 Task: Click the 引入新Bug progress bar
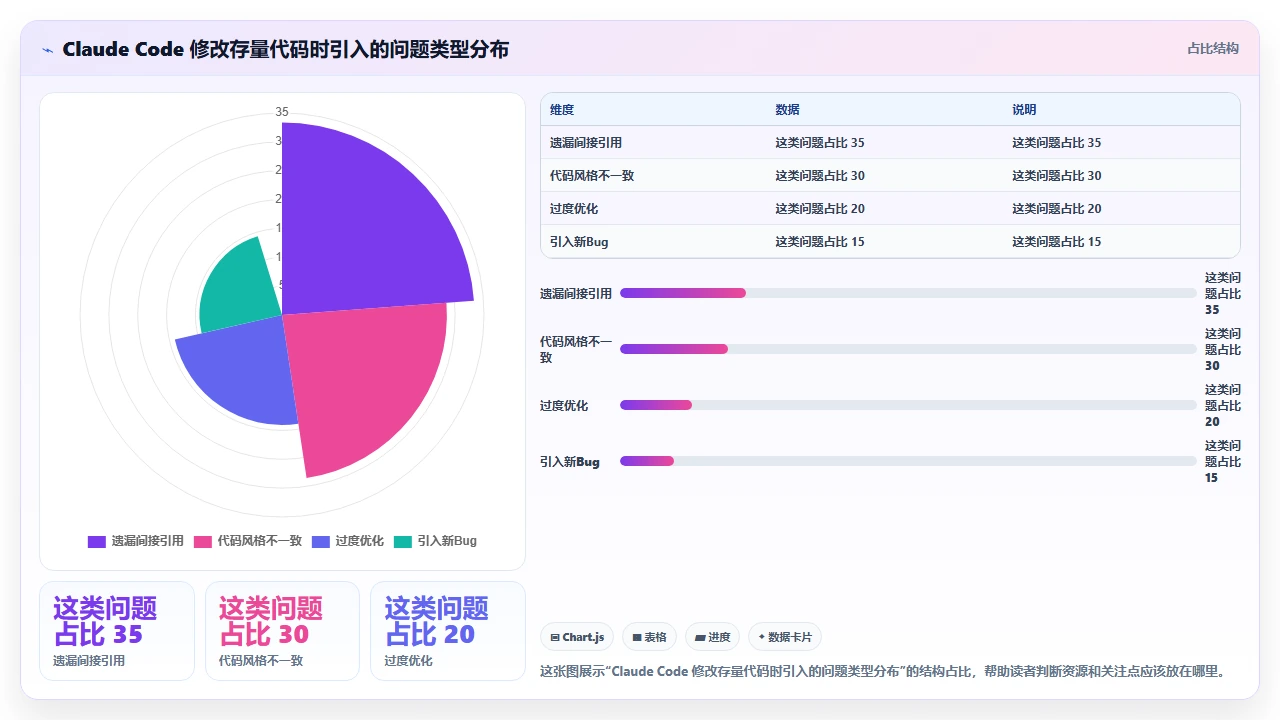coord(908,461)
